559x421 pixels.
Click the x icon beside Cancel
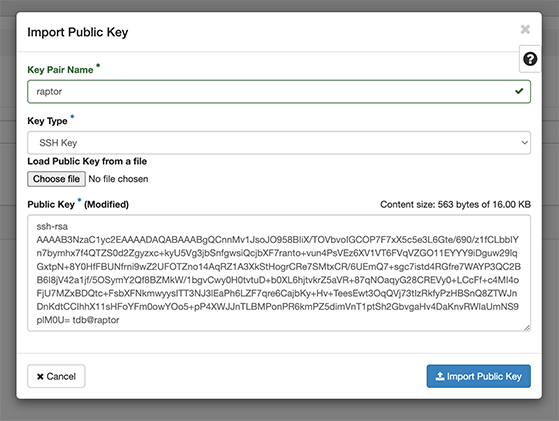point(40,376)
